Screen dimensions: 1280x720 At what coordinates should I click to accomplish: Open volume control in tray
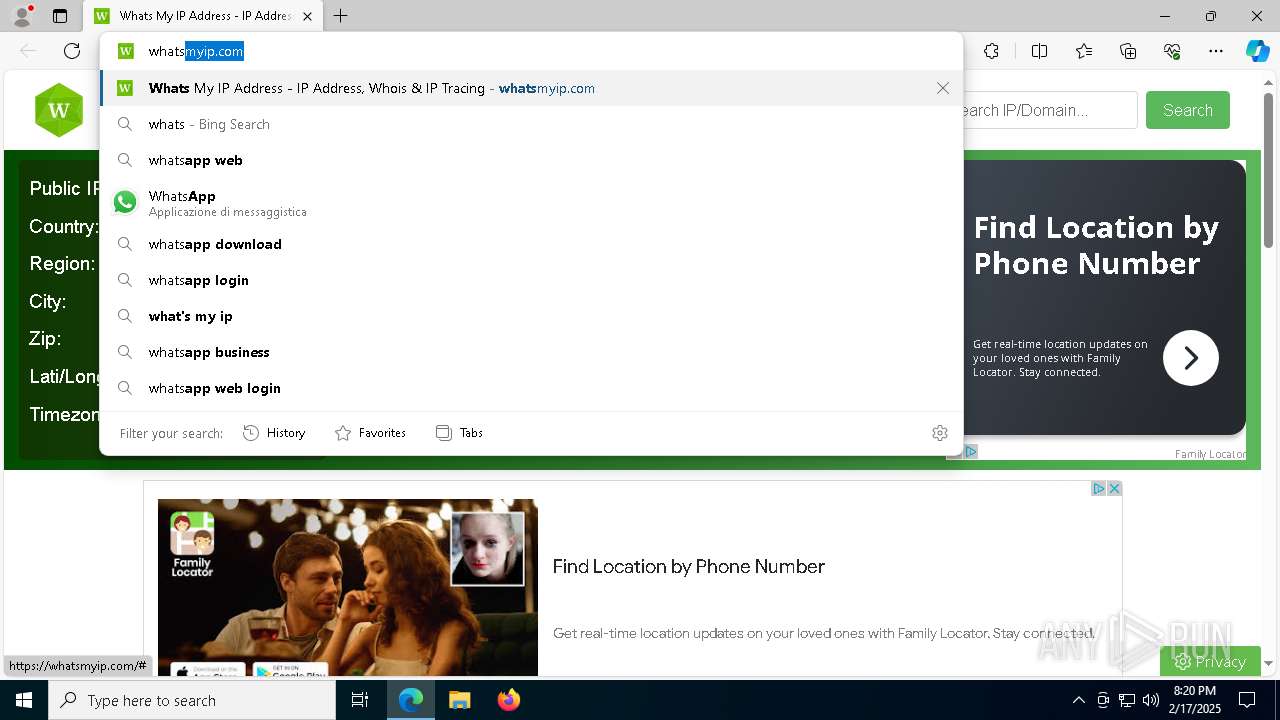pyautogui.click(x=1150, y=700)
